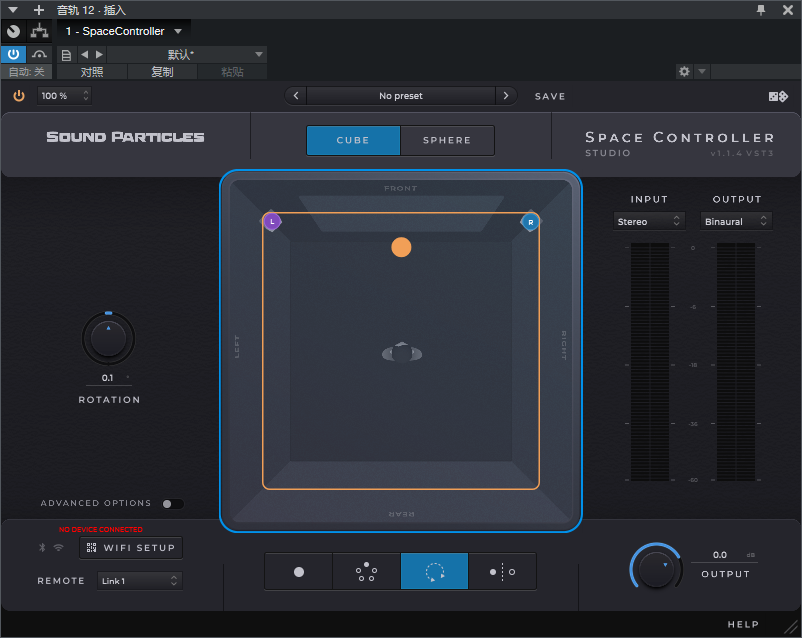Go to next host preset arrow
Screen dimensions: 802x638
pos(99,54)
